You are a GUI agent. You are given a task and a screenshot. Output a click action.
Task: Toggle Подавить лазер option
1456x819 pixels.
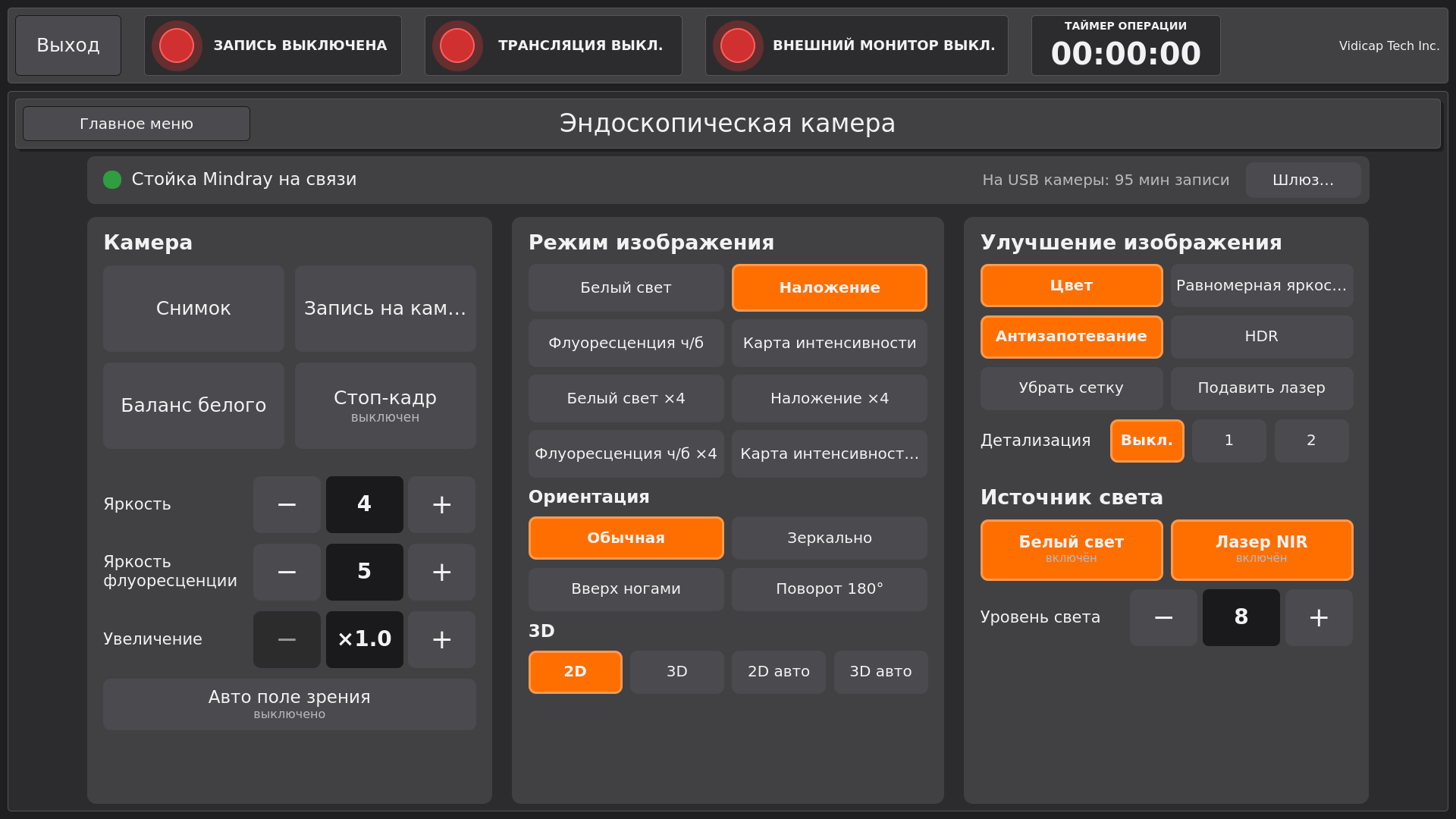(1262, 388)
